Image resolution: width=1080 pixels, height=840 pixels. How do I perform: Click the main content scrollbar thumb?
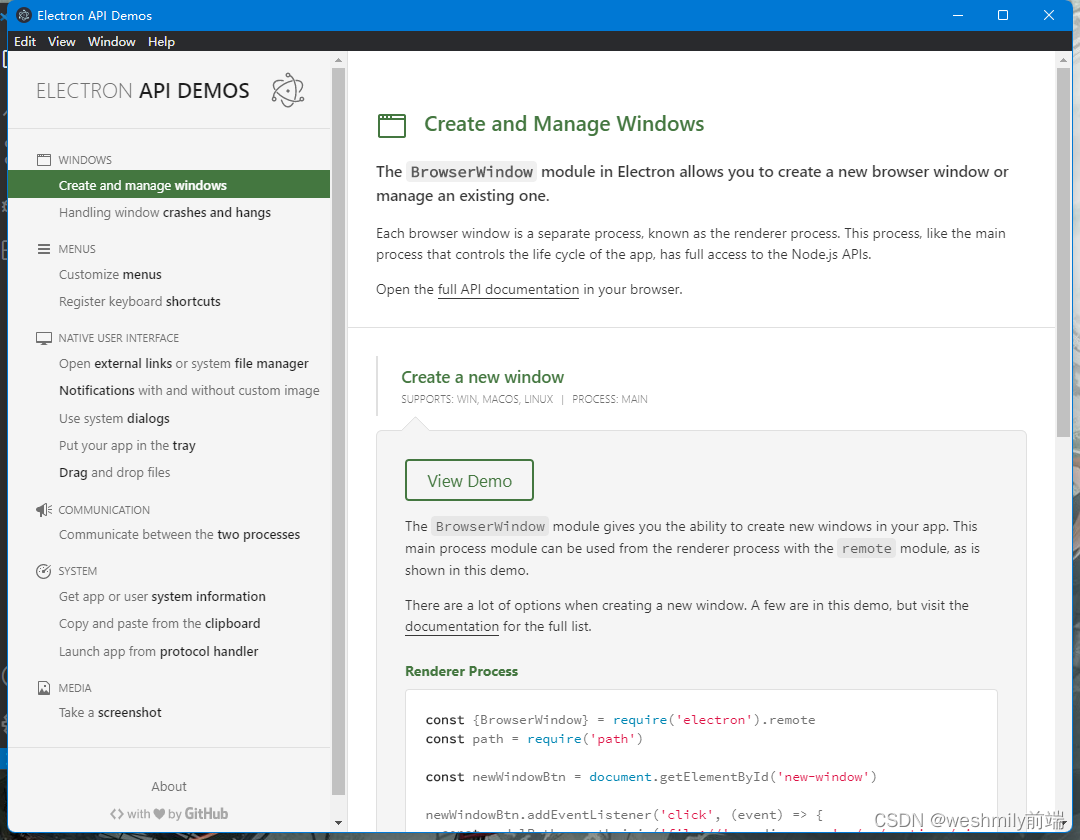[x=1063, y=252]
